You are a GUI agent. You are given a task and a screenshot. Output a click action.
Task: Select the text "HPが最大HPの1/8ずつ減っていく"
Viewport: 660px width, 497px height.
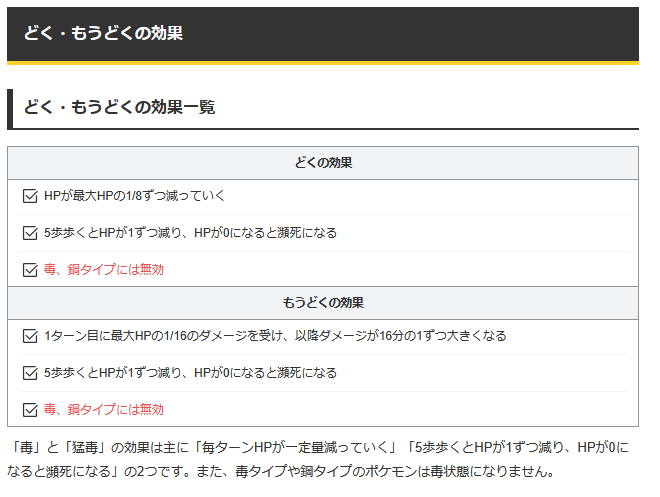(x=135, y=196)
